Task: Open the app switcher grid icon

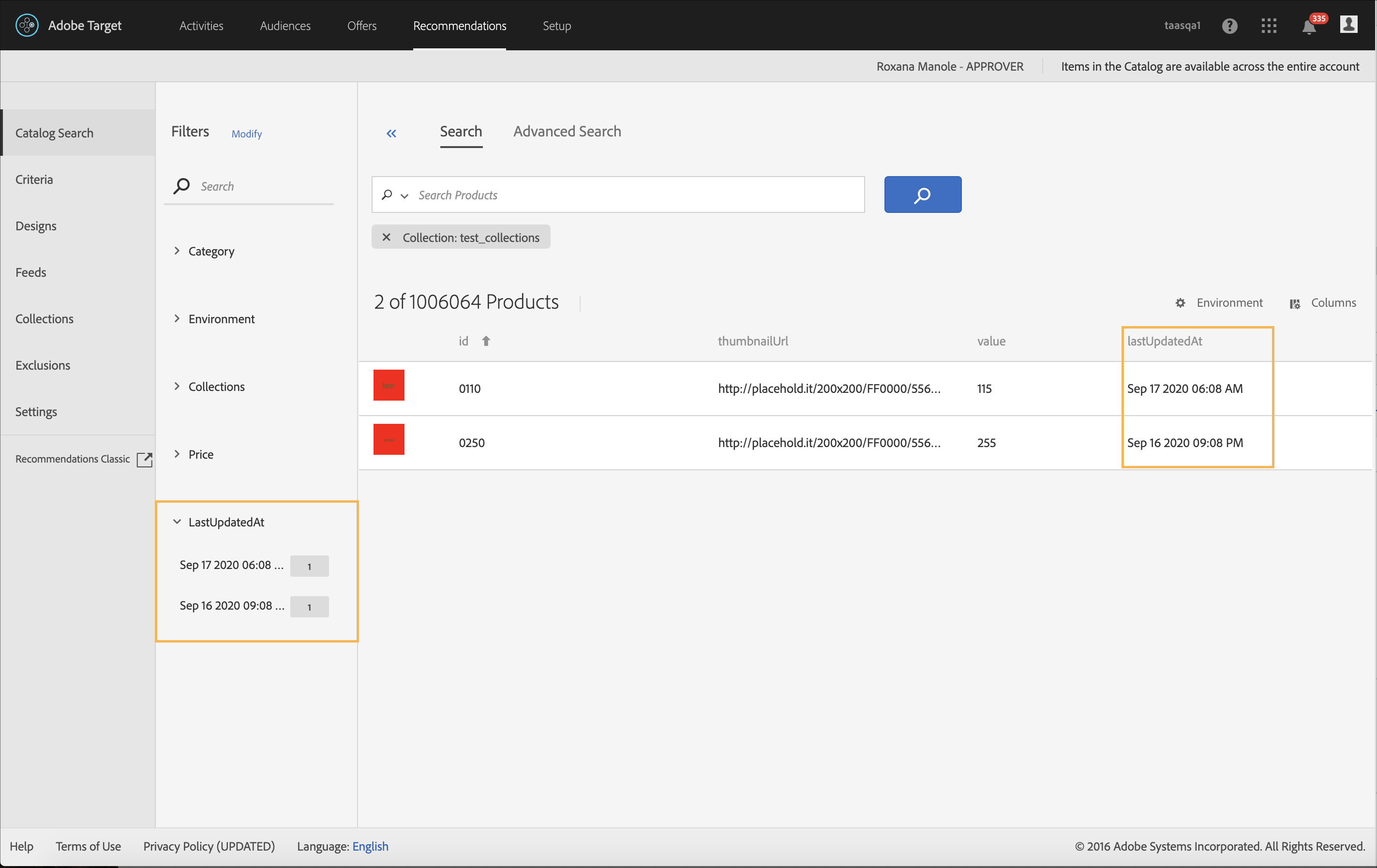Action: [x=1268, y=26]
